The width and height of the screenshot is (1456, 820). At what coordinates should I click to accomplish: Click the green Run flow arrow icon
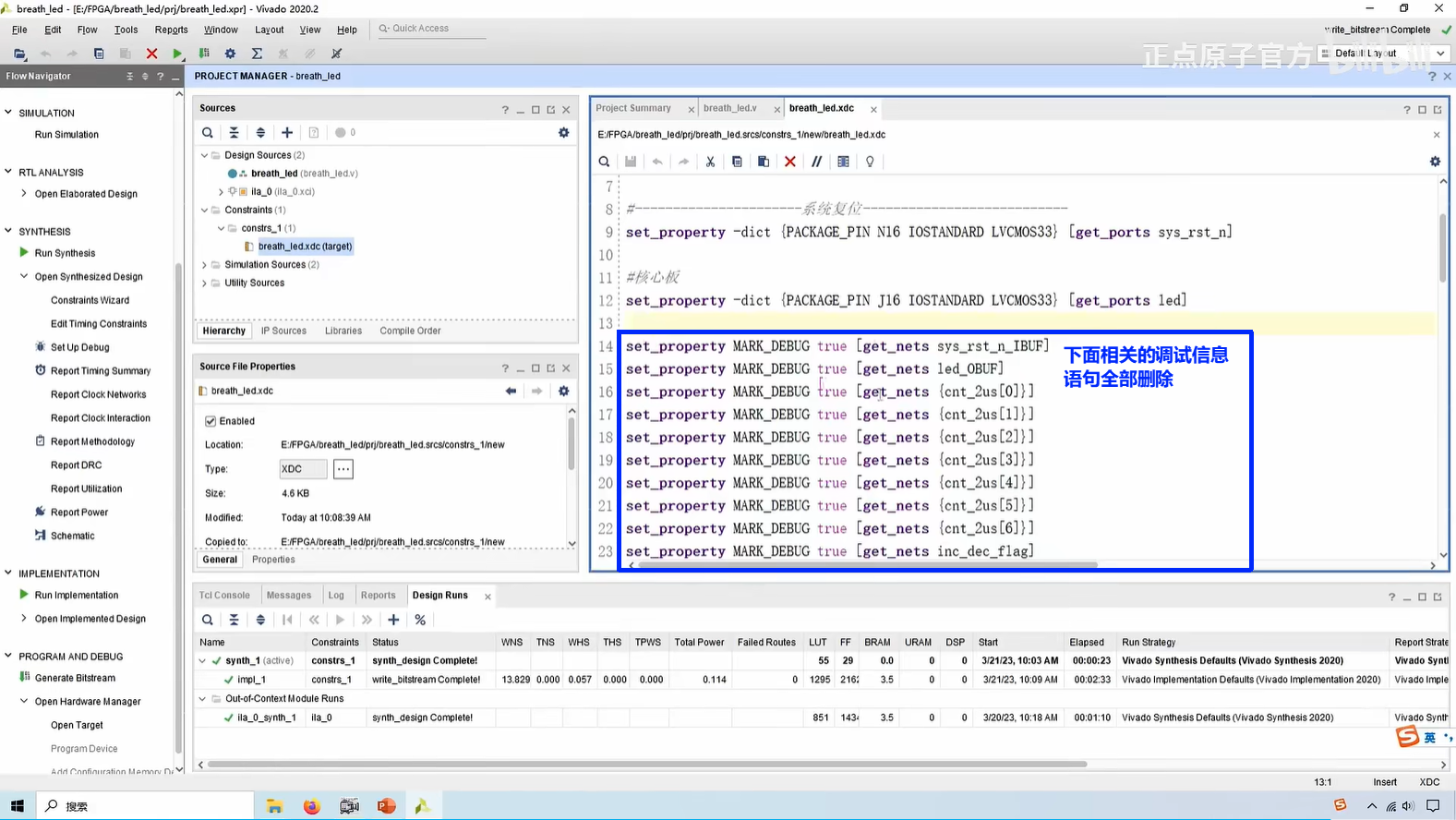177,54
